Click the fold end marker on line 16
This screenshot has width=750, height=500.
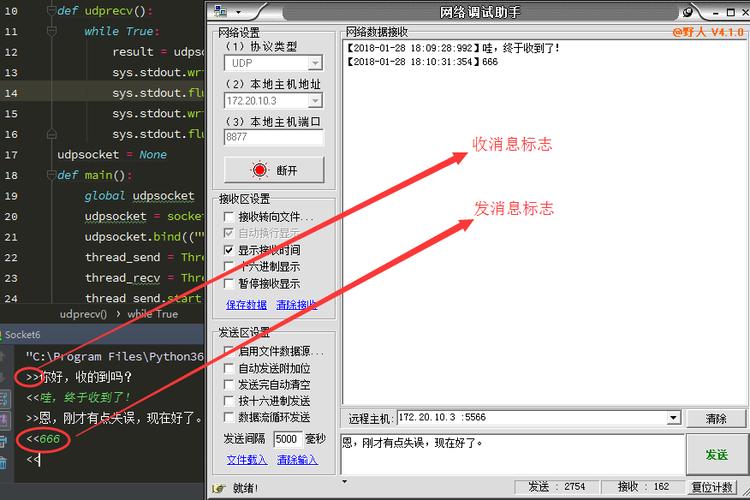52,134
